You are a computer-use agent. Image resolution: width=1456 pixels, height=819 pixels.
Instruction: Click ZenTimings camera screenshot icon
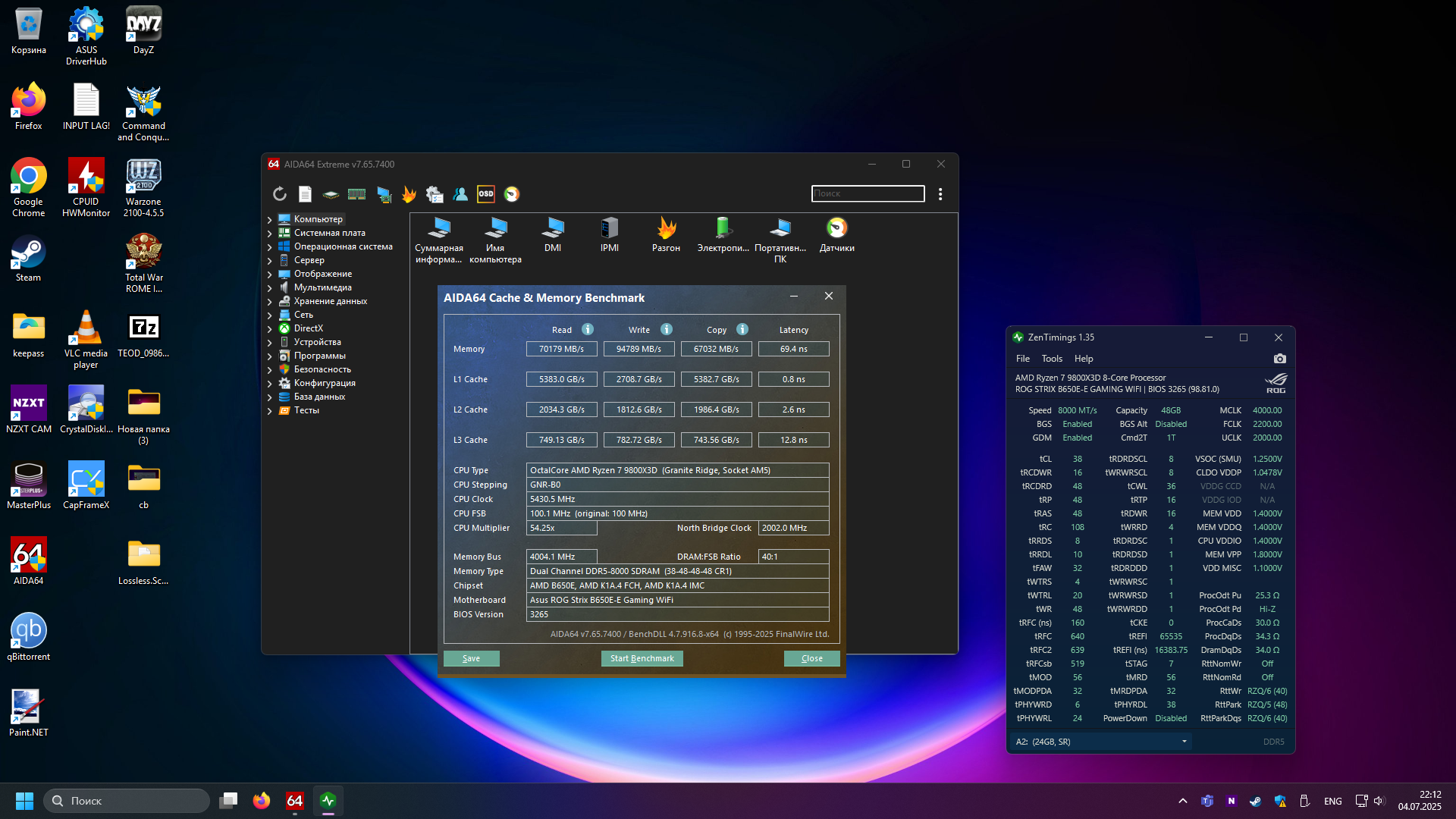click(1280, 359)
